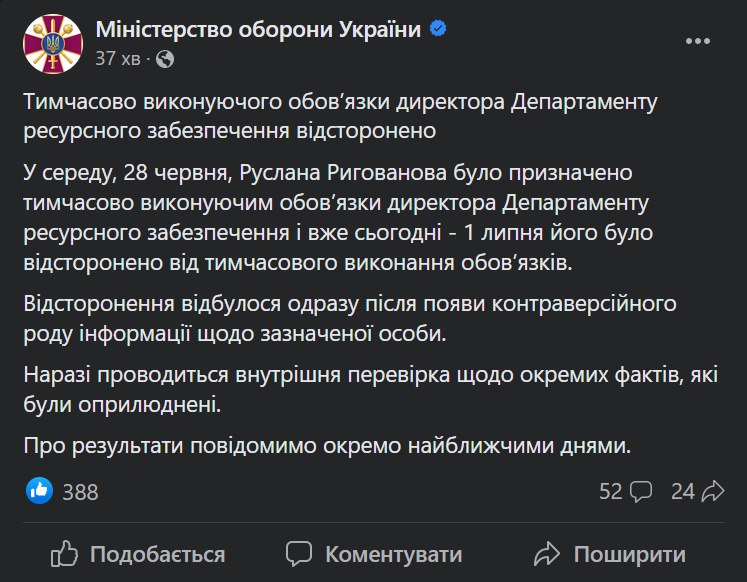Click the arrow icon in Поширити
Viewport: 747px width, 582px height.
tap(546, 554)
